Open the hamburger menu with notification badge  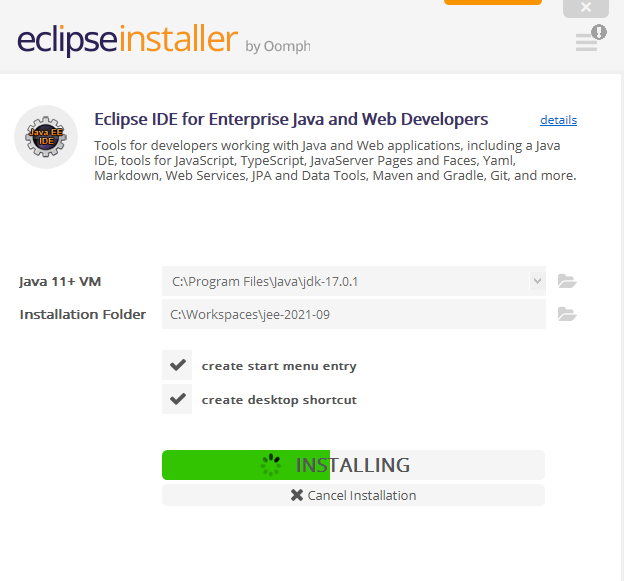590,39
